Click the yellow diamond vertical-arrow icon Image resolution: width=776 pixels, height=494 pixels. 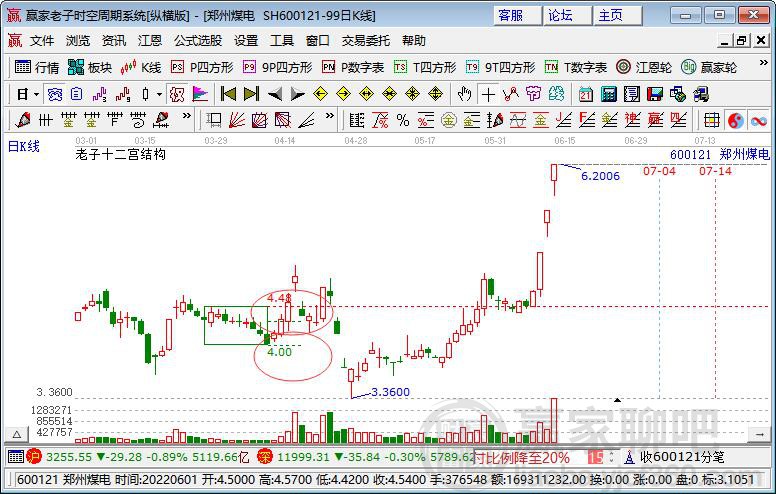[436, 94]
